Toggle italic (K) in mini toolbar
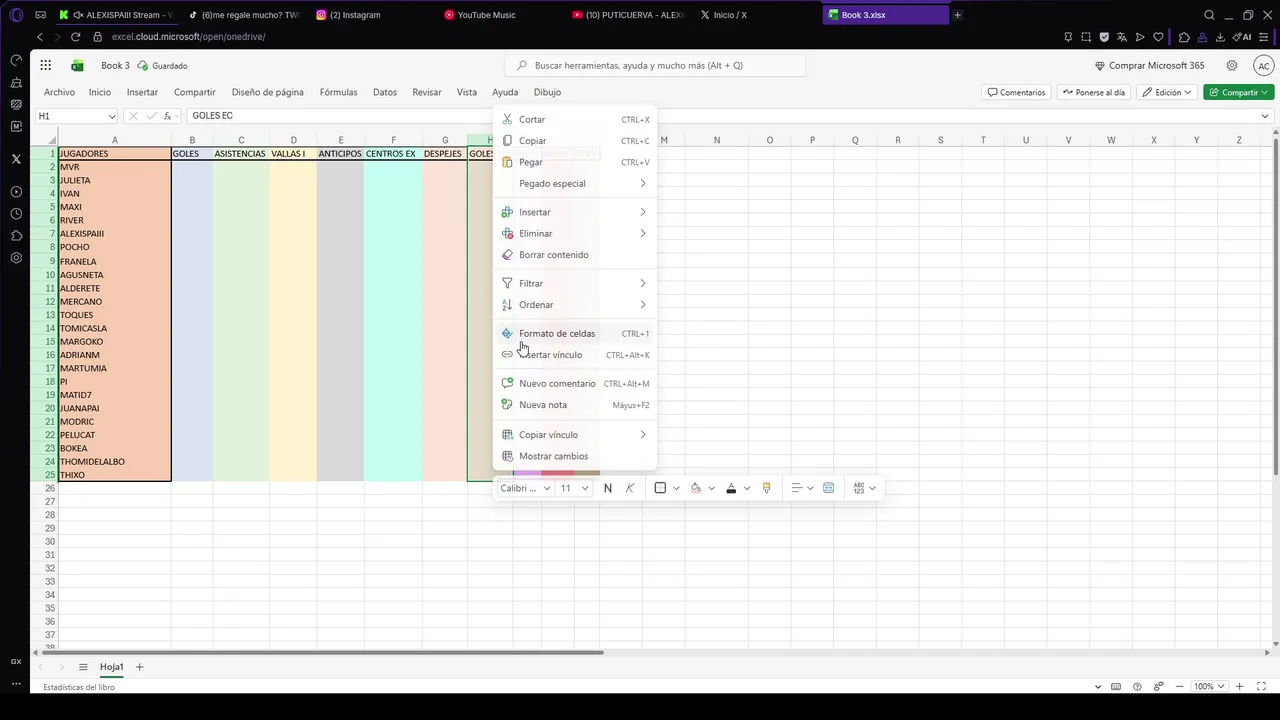Screen dimensions: 1280x720 tap(630, 488)
